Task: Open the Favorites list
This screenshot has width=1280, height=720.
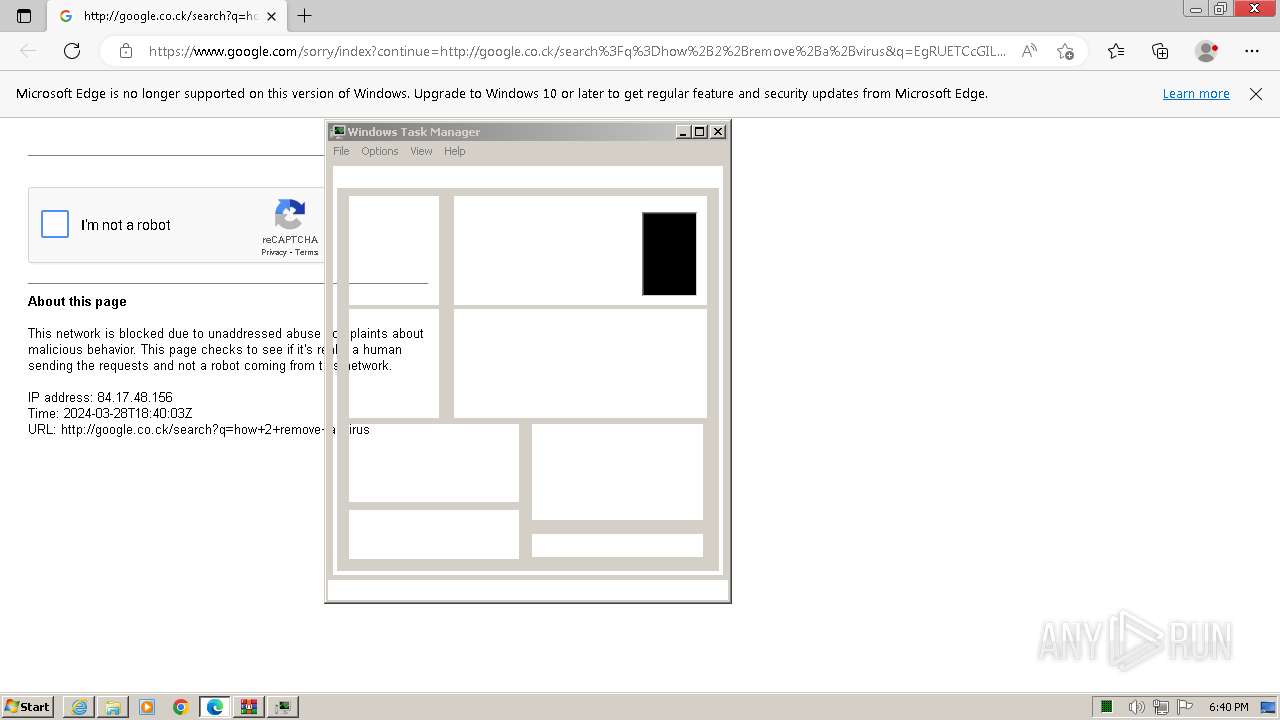Action: pos(1116,51)
